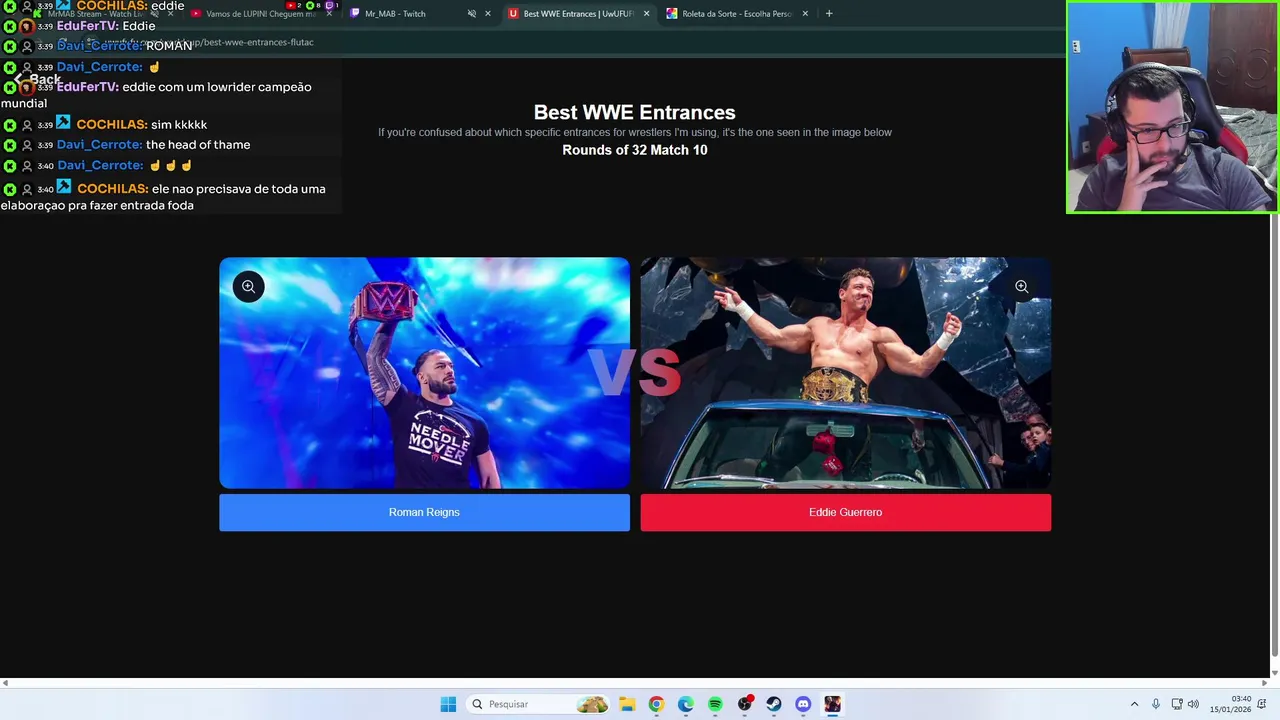Open Spotify from taskbar
The height and width of the screenshot is (720, 1280).
(x=715, y=704)
